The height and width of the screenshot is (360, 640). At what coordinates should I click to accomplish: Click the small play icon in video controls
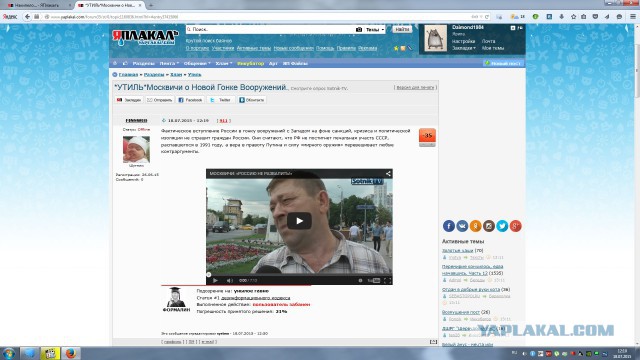215,280
